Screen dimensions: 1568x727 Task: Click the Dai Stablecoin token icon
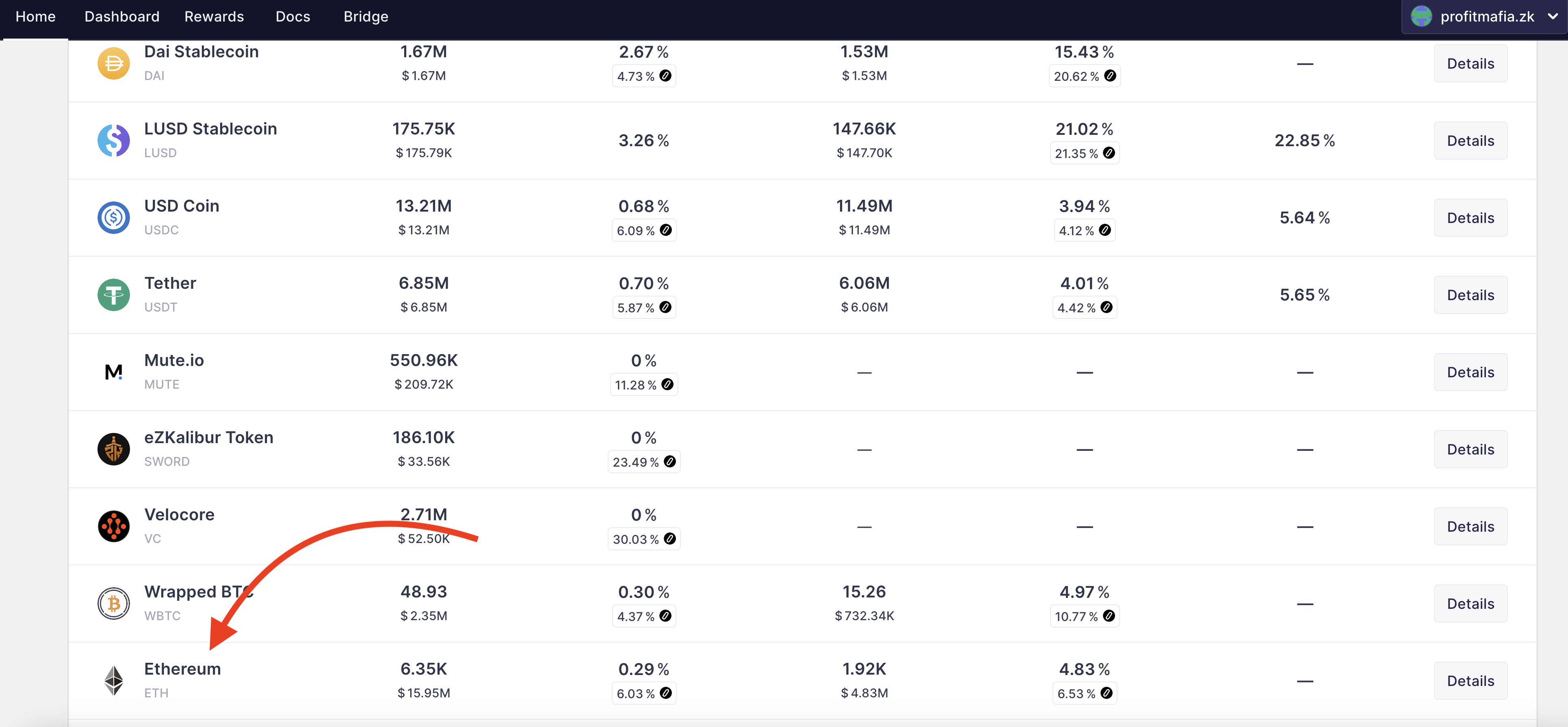[113, 63]
